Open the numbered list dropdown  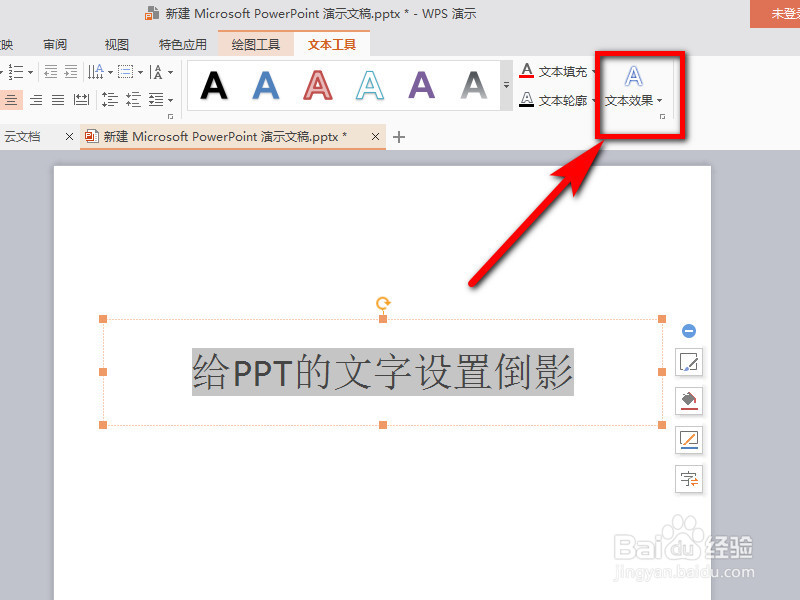[30, 71]
